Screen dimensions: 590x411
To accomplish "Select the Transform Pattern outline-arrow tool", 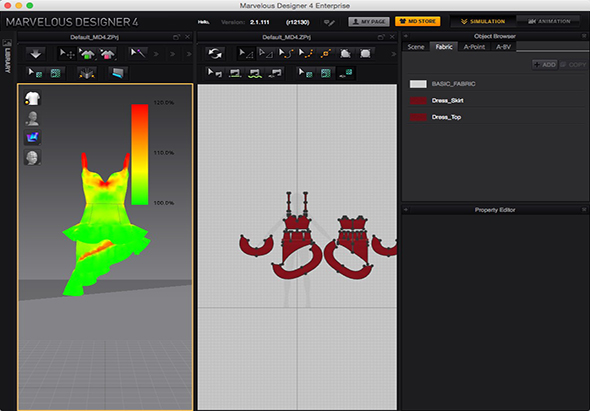I will point(266,54).
